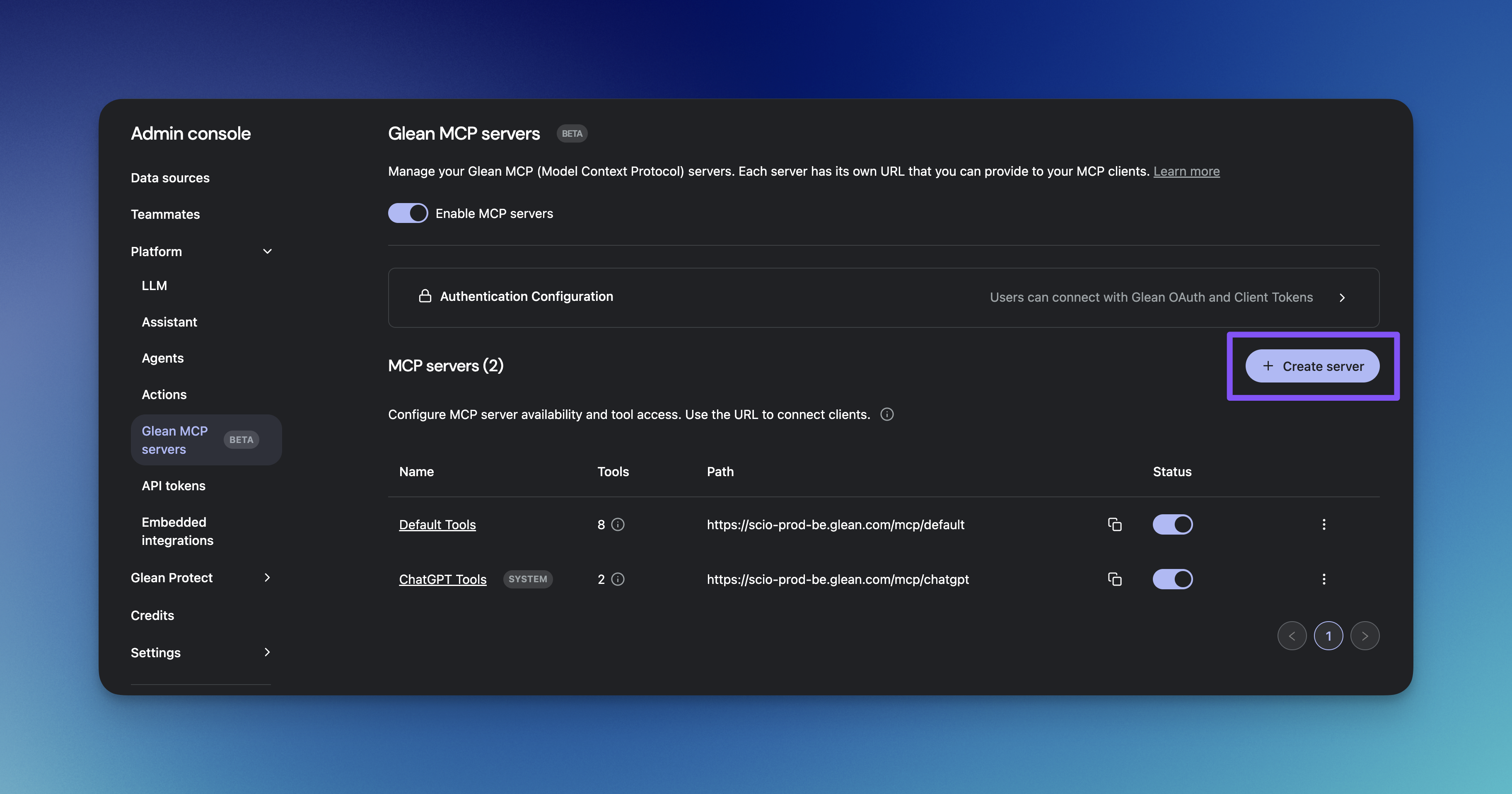The image size is (1512, 794).
Task: Open Authentication Configuration details
Action: click(x=1343, y=297)
